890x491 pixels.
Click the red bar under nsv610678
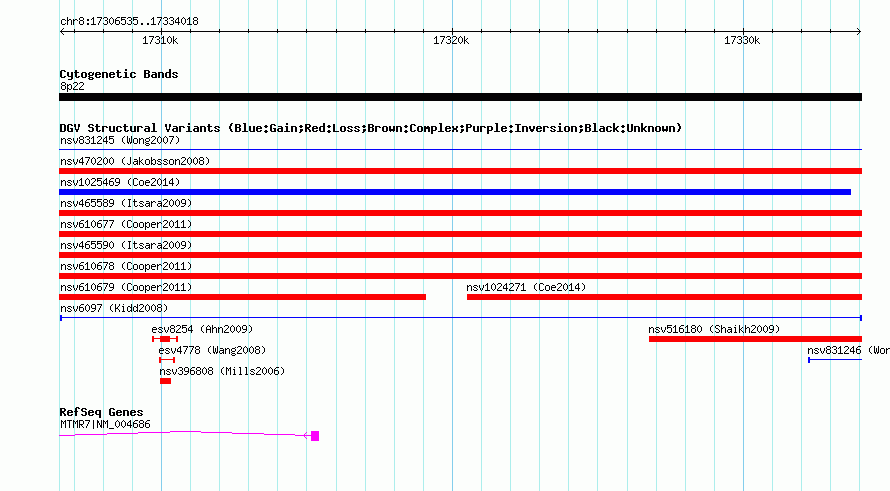point(460,276)
